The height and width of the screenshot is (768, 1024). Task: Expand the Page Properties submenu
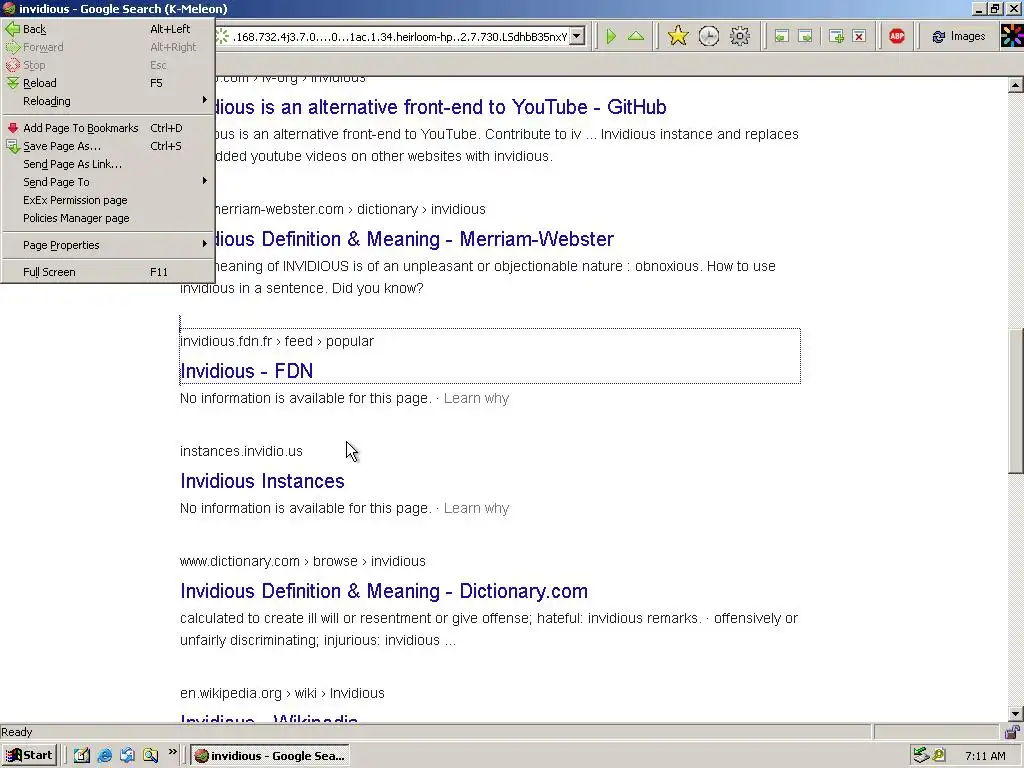[x=108, y=245]
